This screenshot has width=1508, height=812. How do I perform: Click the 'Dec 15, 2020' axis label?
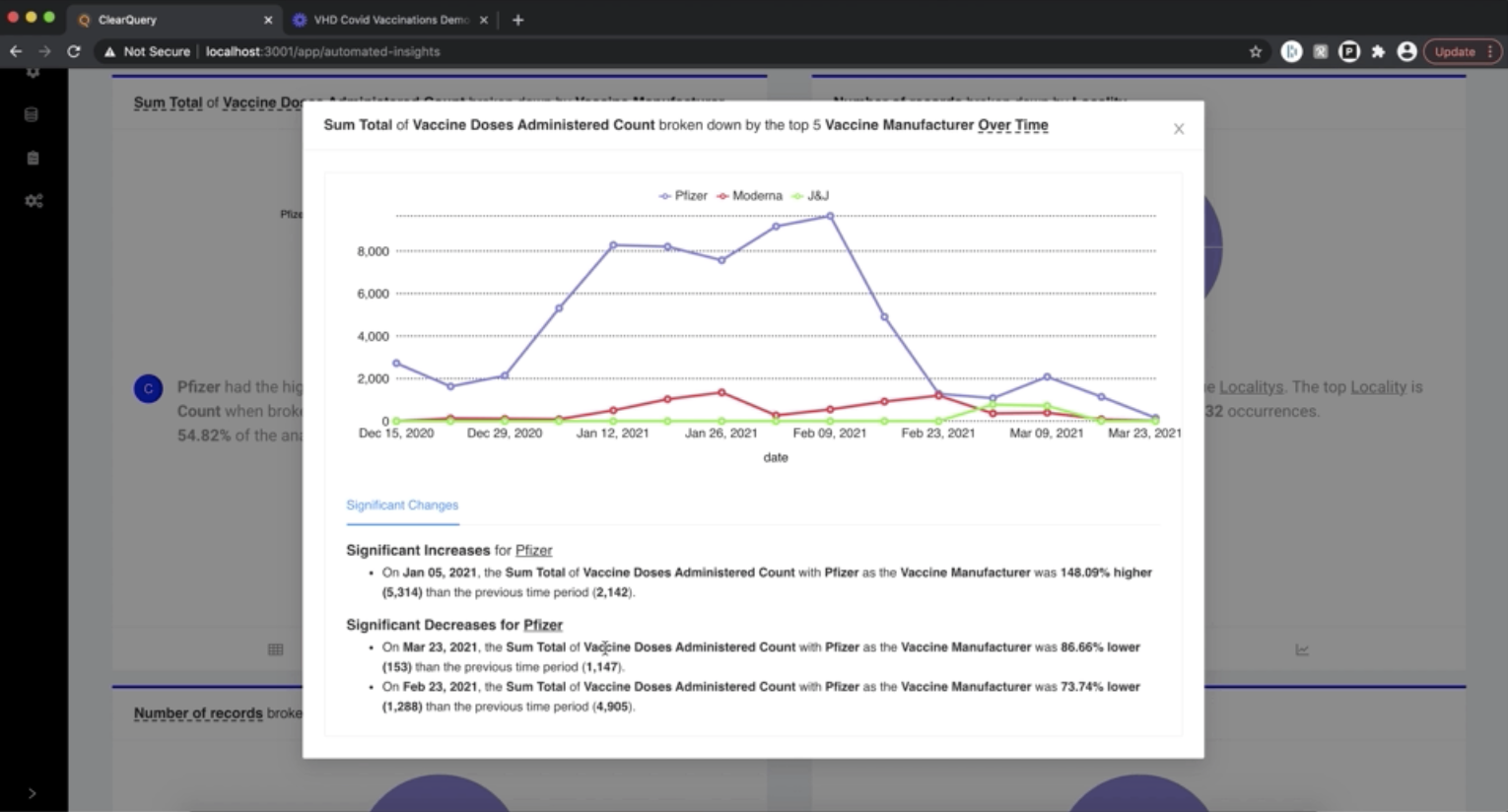(396, 434)
